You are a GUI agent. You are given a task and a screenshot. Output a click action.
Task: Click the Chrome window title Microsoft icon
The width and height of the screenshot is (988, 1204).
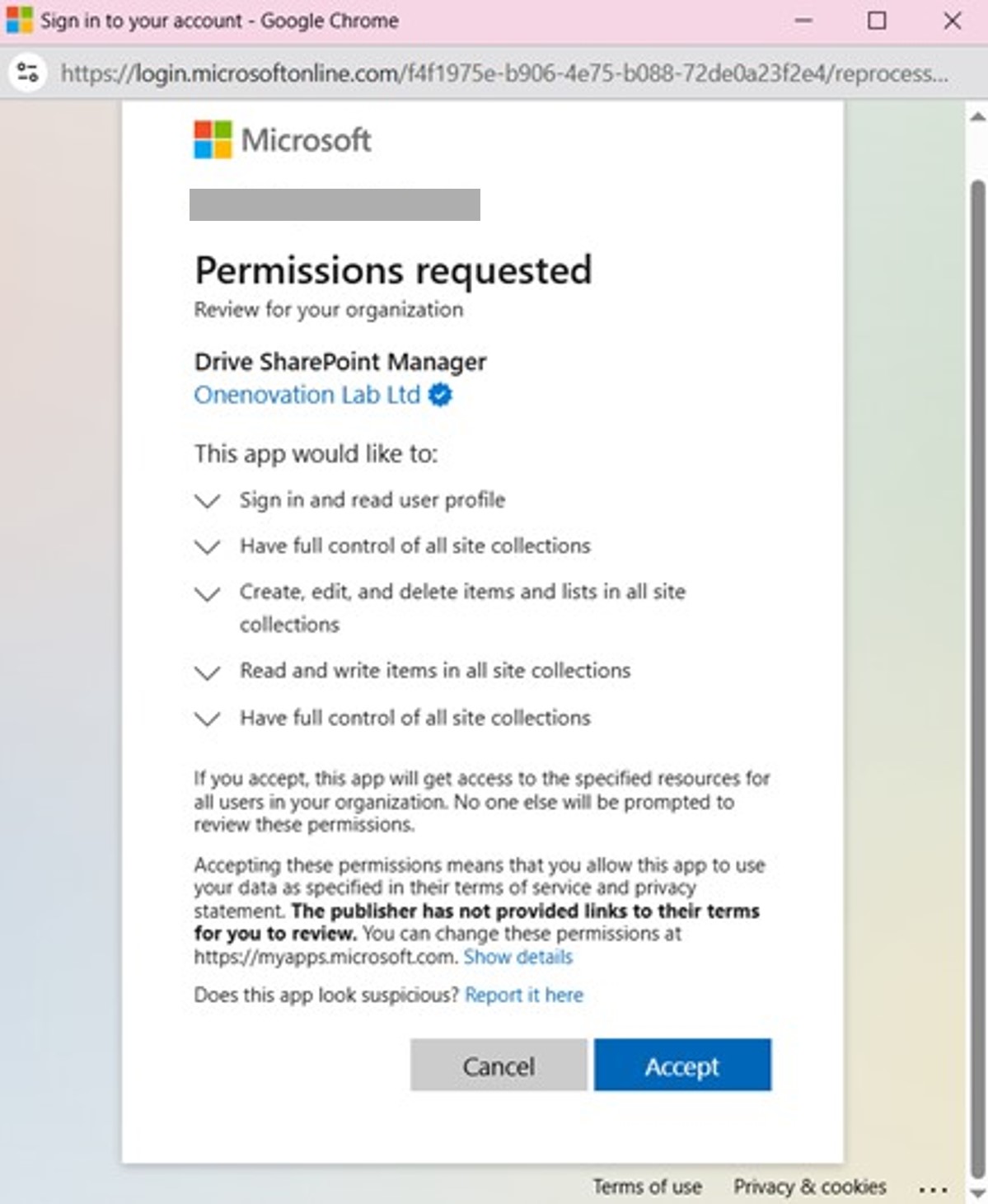(x=19, y=20)
